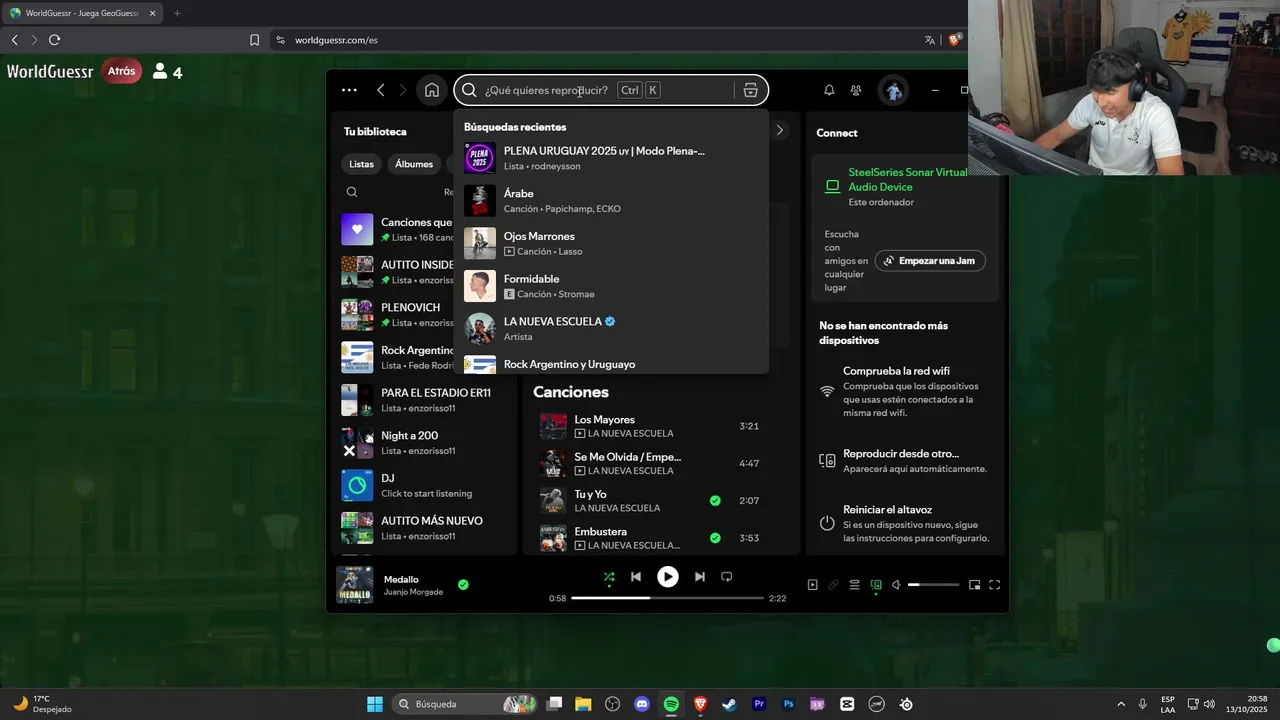Screen dimensions: 1280x720
Task: Open artist Juanjo Morgade link
Action: pos(413,592)
